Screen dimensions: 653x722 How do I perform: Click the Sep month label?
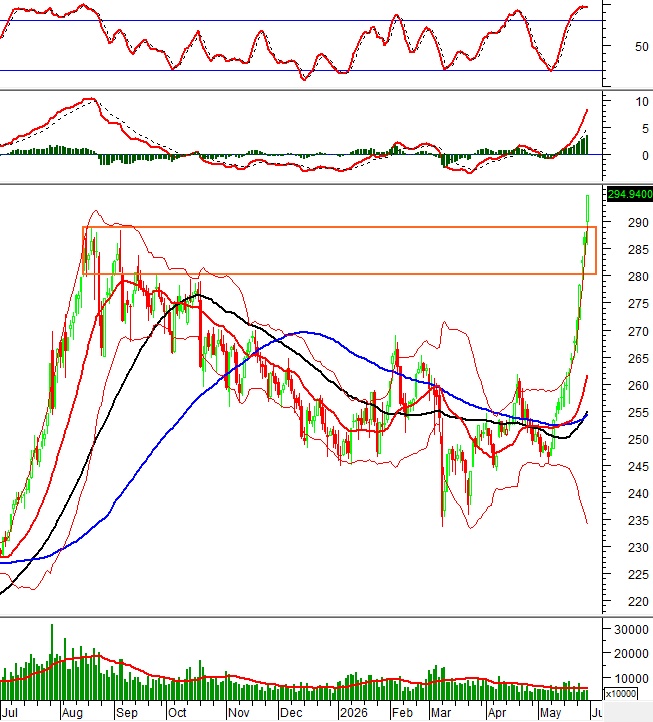[127, 713]
